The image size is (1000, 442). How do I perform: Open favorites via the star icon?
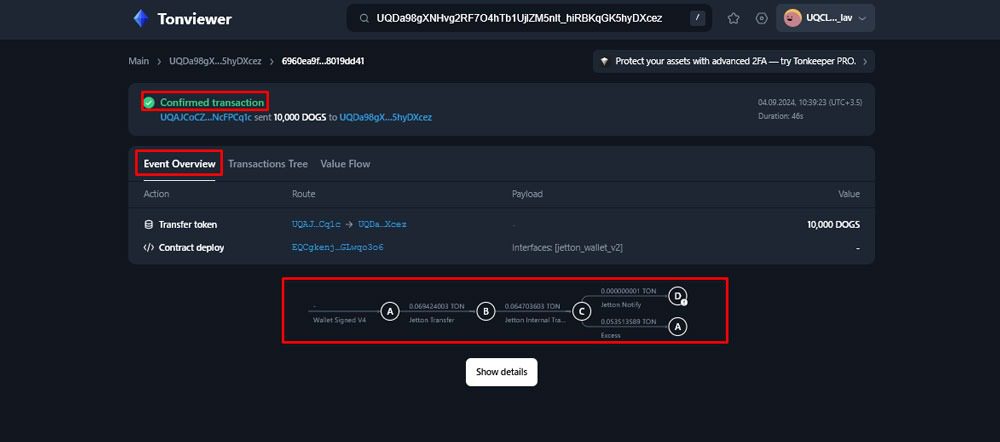(733, 18)
